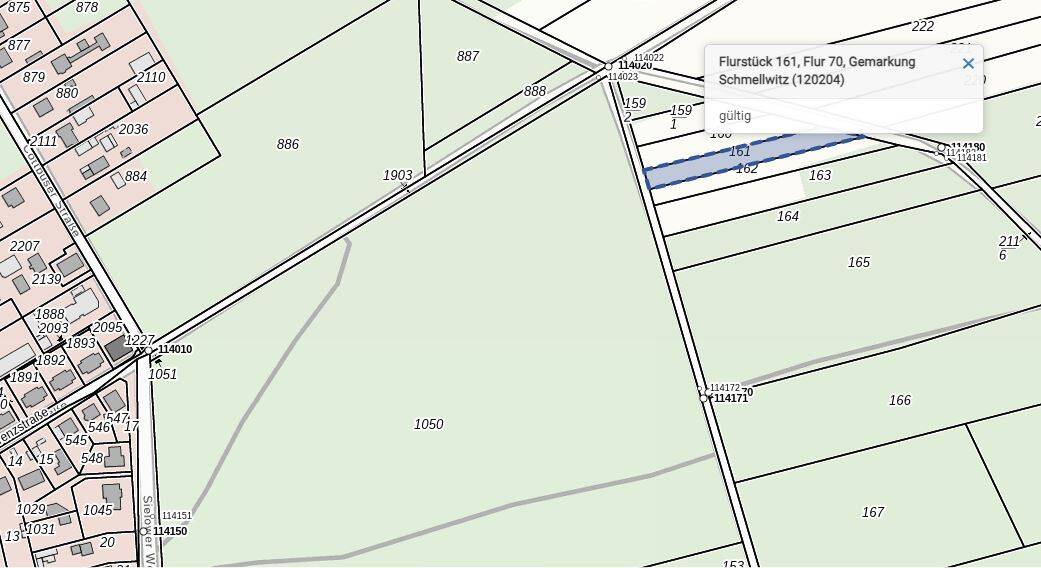The image size is (1041, 568).
Task: Select survey point marker 114010
Action: [x=152, y=351]
